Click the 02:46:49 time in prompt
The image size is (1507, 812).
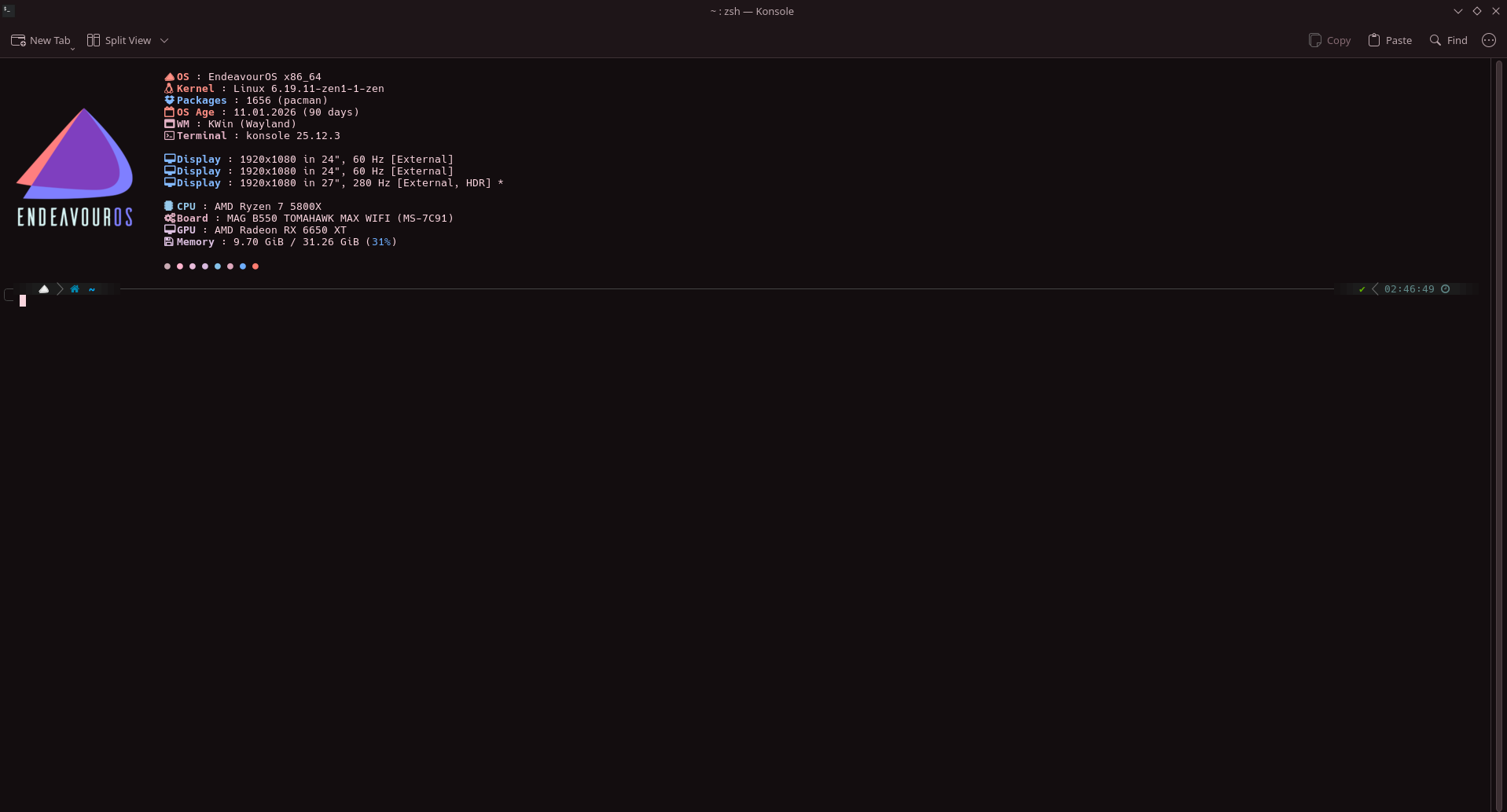(1409, 289)
